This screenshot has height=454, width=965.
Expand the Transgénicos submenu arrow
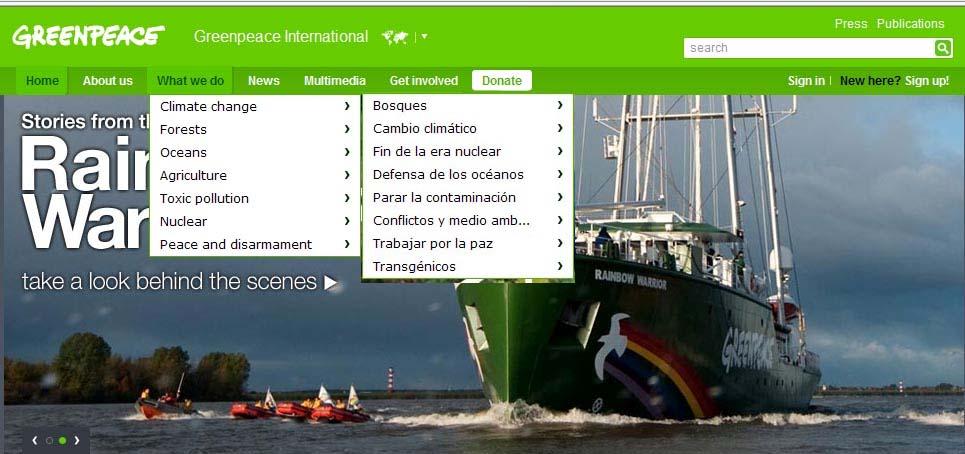point(560,266)
